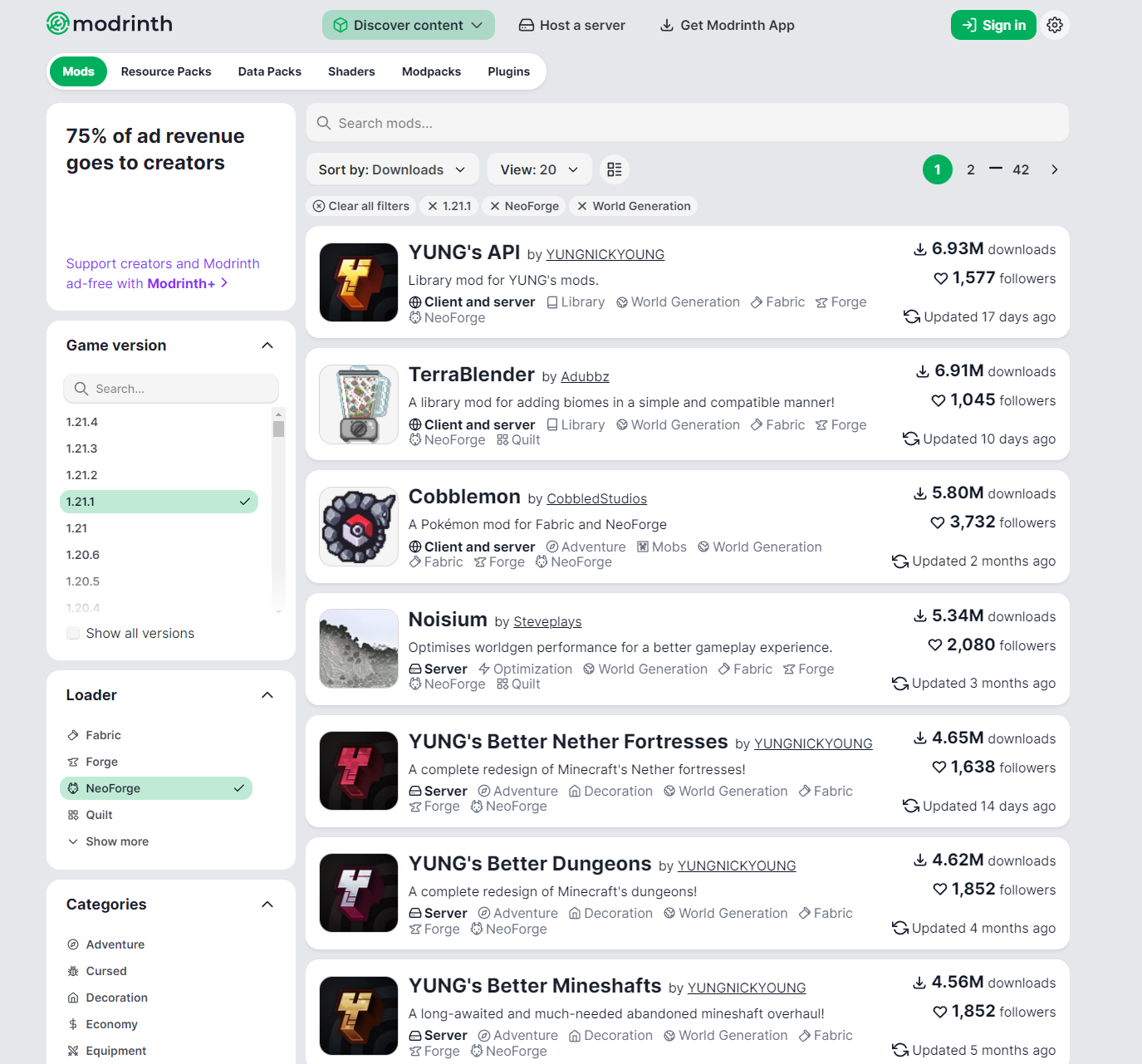Remove the NeoForge filter chip
This screenshot has height=1064, width=1142.
(x=524, y=206)
